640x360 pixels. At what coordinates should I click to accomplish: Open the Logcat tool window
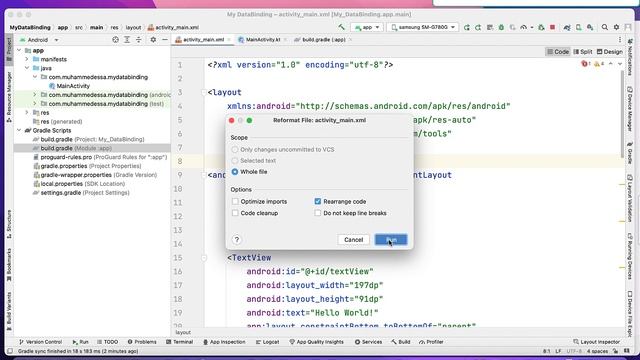tap(267, 342)
